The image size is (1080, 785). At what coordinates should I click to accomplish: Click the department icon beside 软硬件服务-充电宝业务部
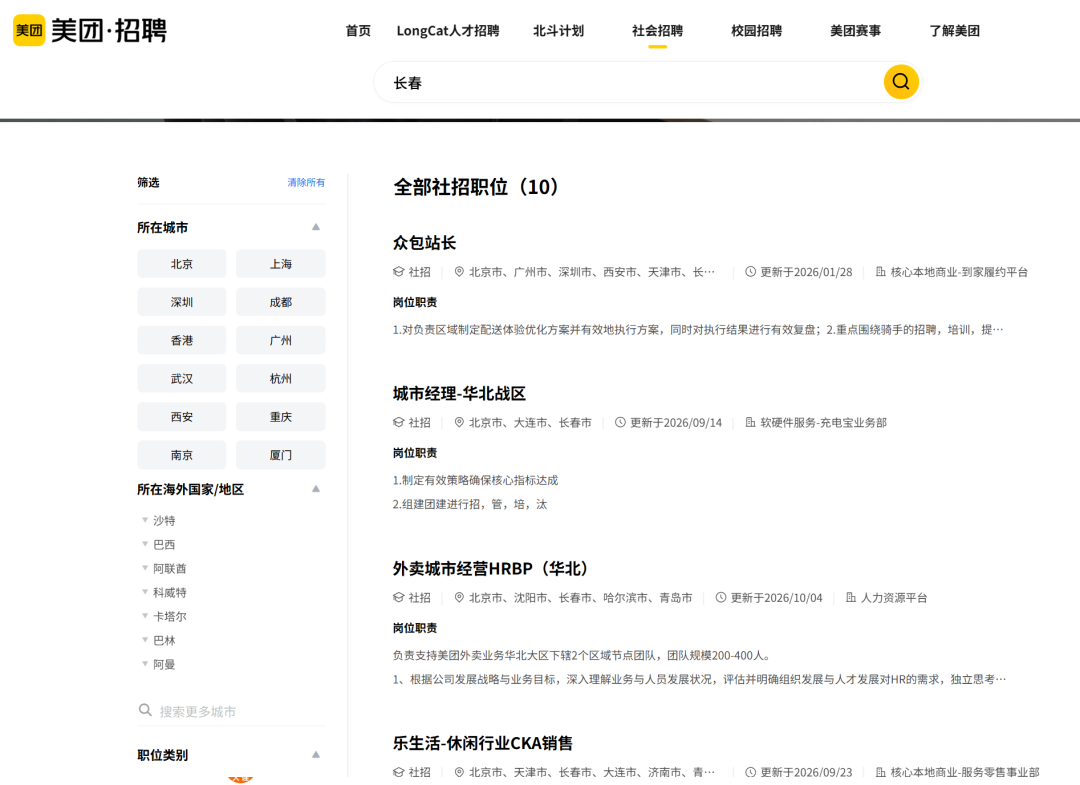tap(750, 422)
